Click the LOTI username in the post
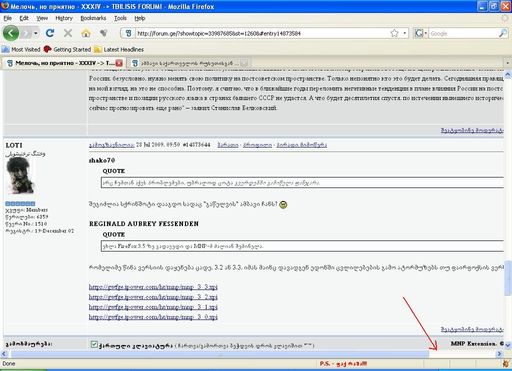This screenshot has width=512, height=371. (x=14, y=145)
